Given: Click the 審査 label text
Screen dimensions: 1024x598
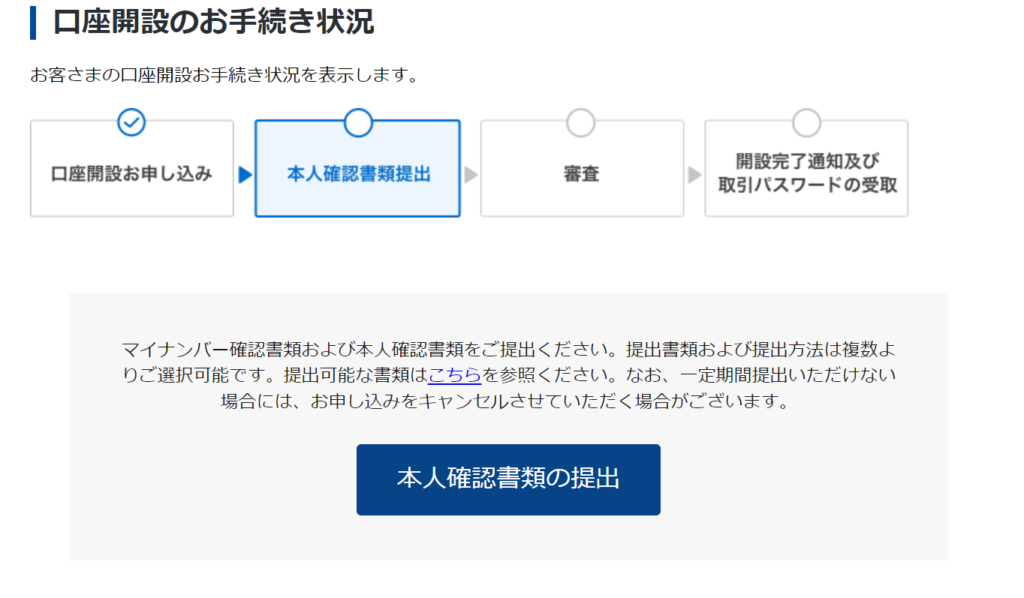Looking at the screenshot, I should pos(581,174).
